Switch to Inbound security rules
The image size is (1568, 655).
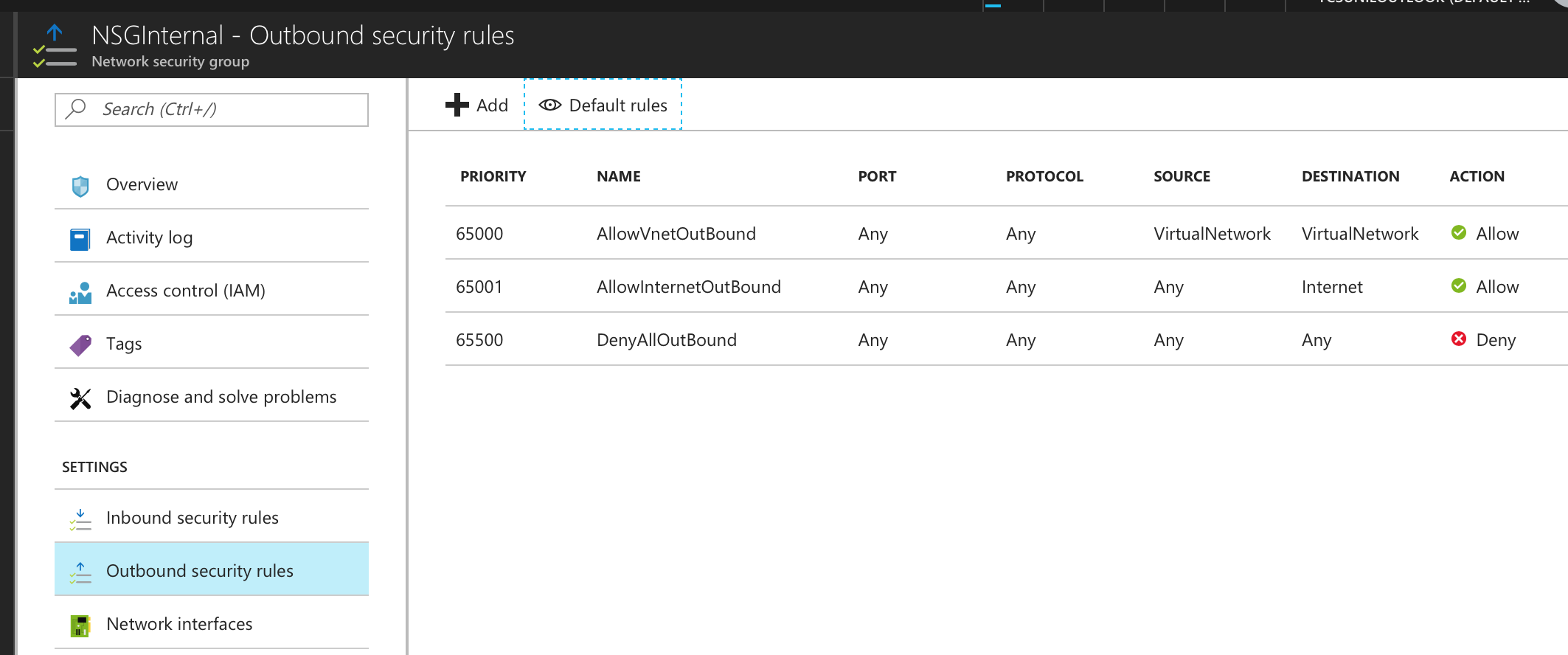[x=212, y=518]
